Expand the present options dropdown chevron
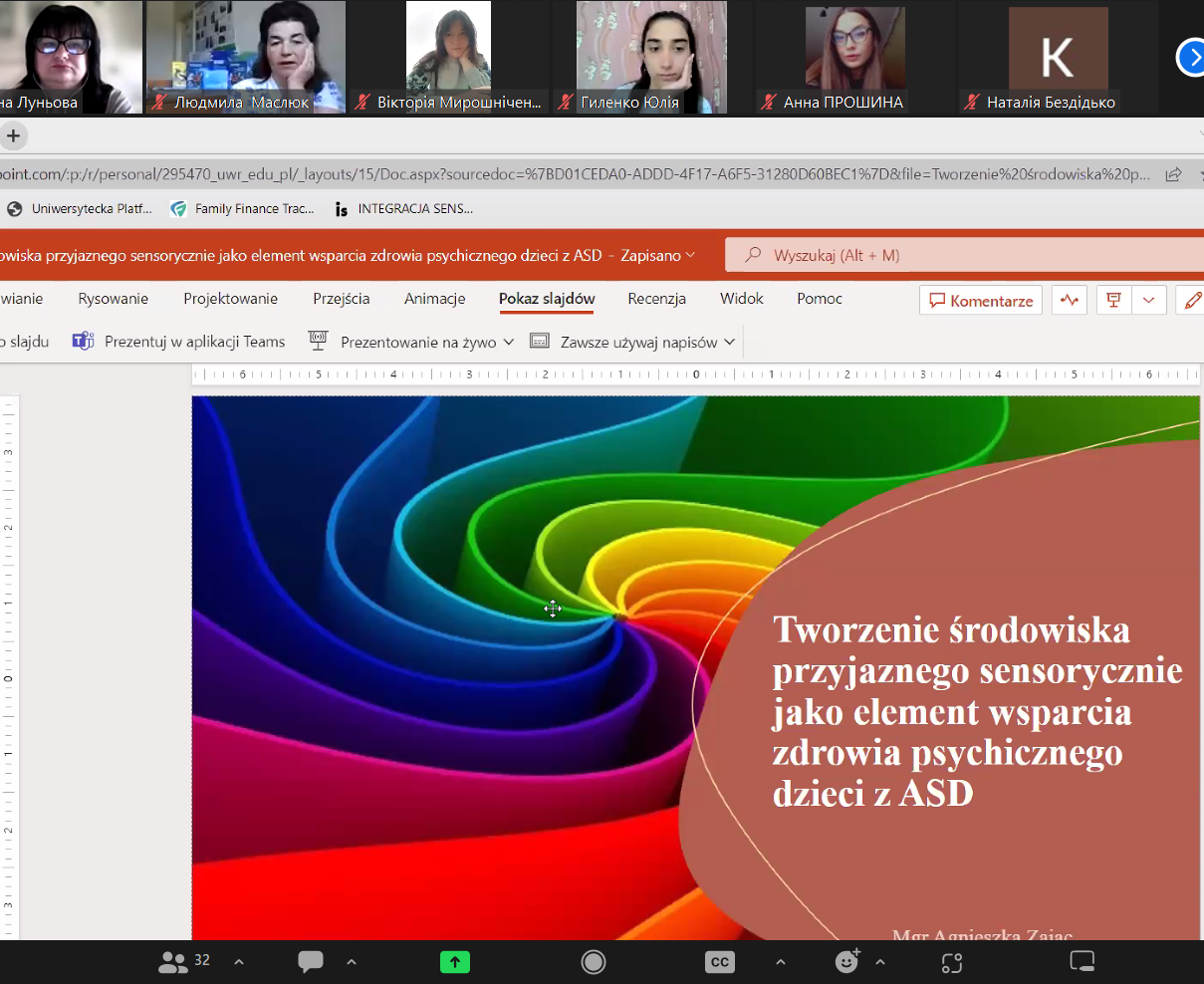Viewport: 1204px width, 984px height. click(1149, 300)
